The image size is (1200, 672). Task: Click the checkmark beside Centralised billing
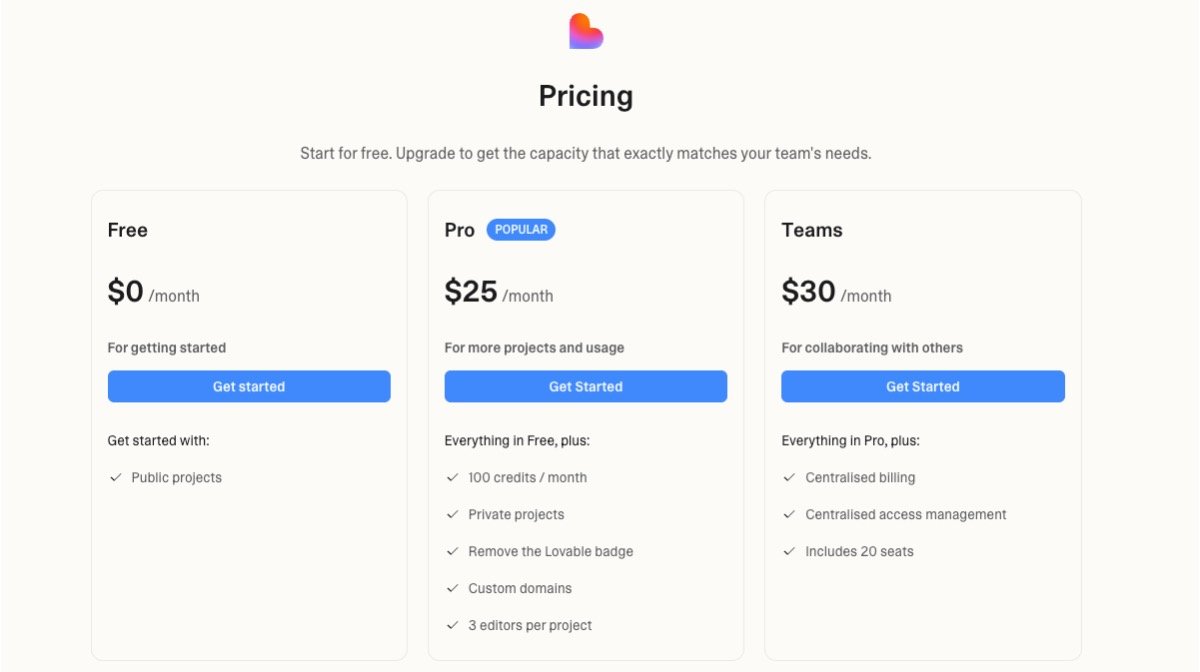[x=790, y=478]
